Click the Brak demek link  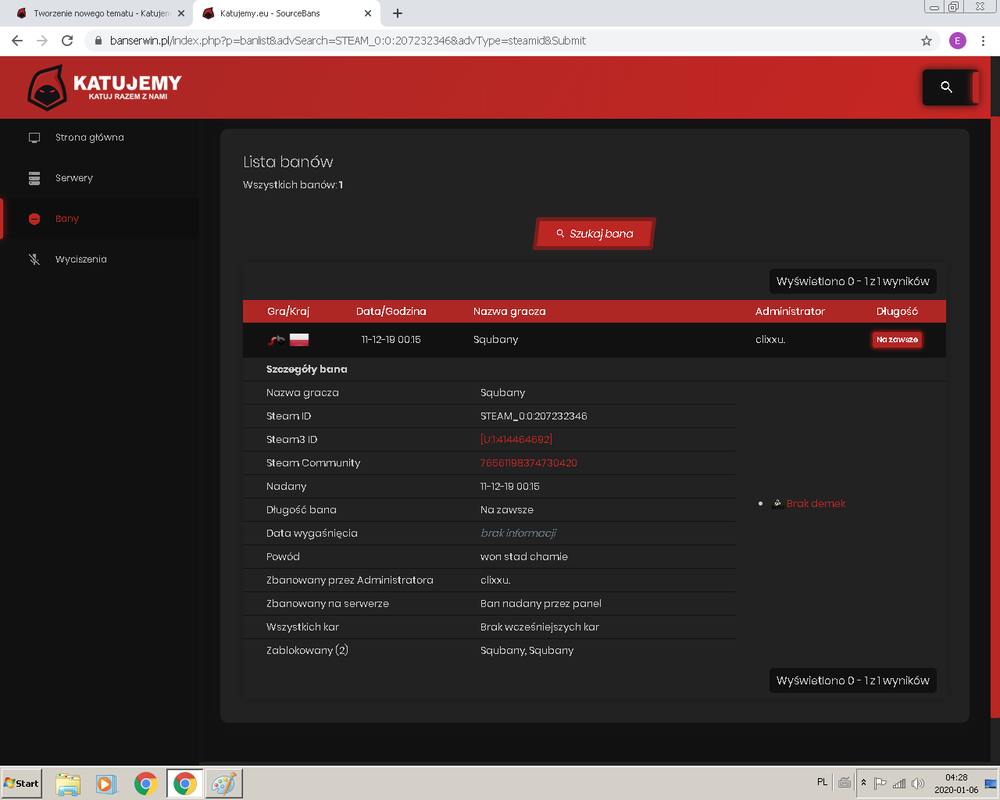[x=816, y=503]
